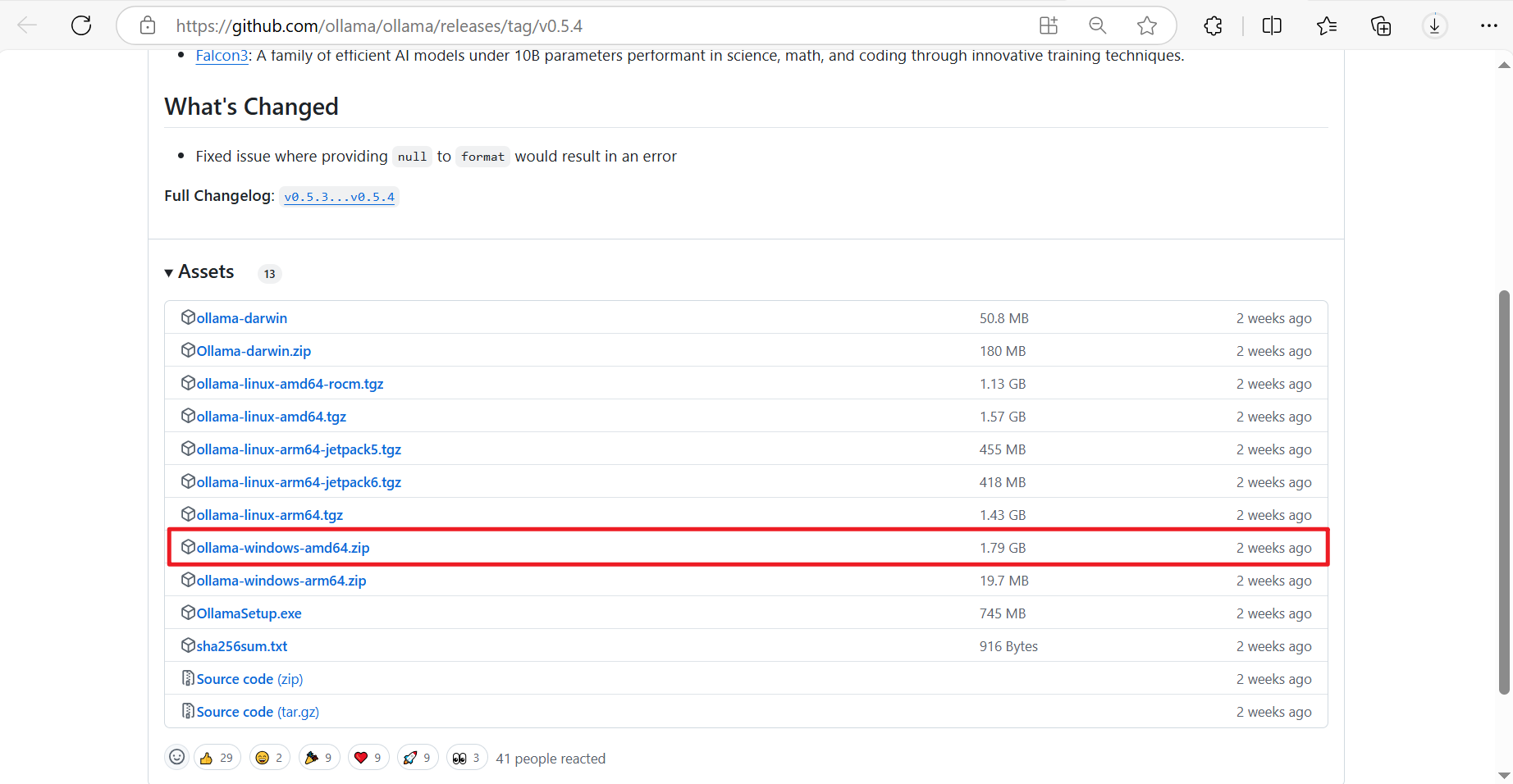Open the v0.5.3...v0.5.4 changelog link
Screen dimensions: 1513x784
point(339,196)
